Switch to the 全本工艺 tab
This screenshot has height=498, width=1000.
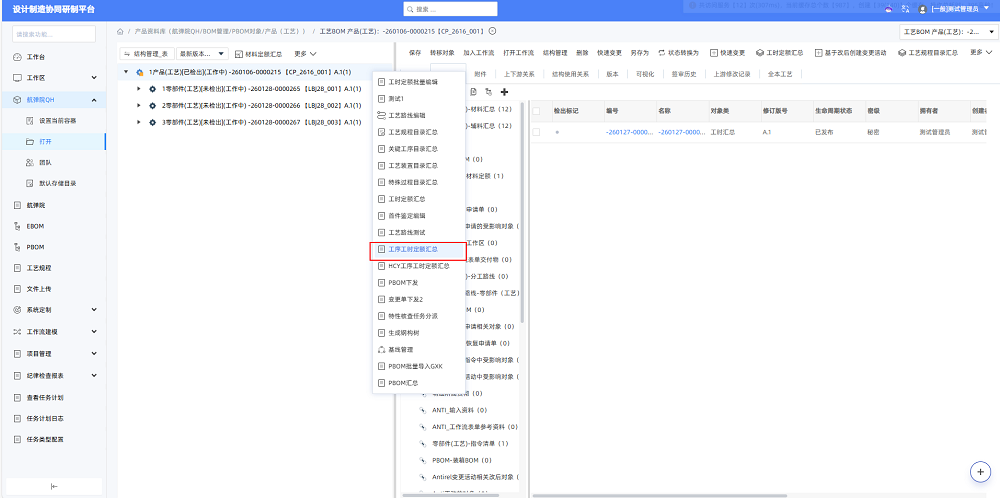coord(780,74)
